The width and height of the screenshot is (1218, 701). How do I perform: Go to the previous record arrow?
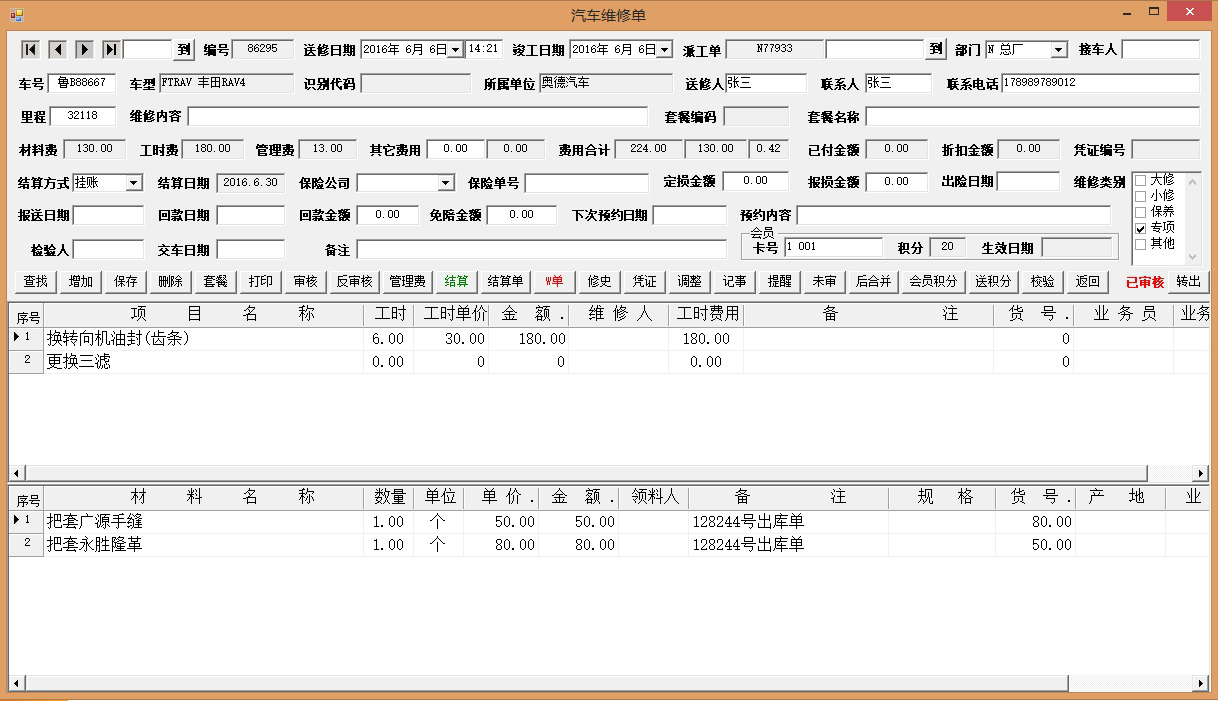[x=57, y=49]
